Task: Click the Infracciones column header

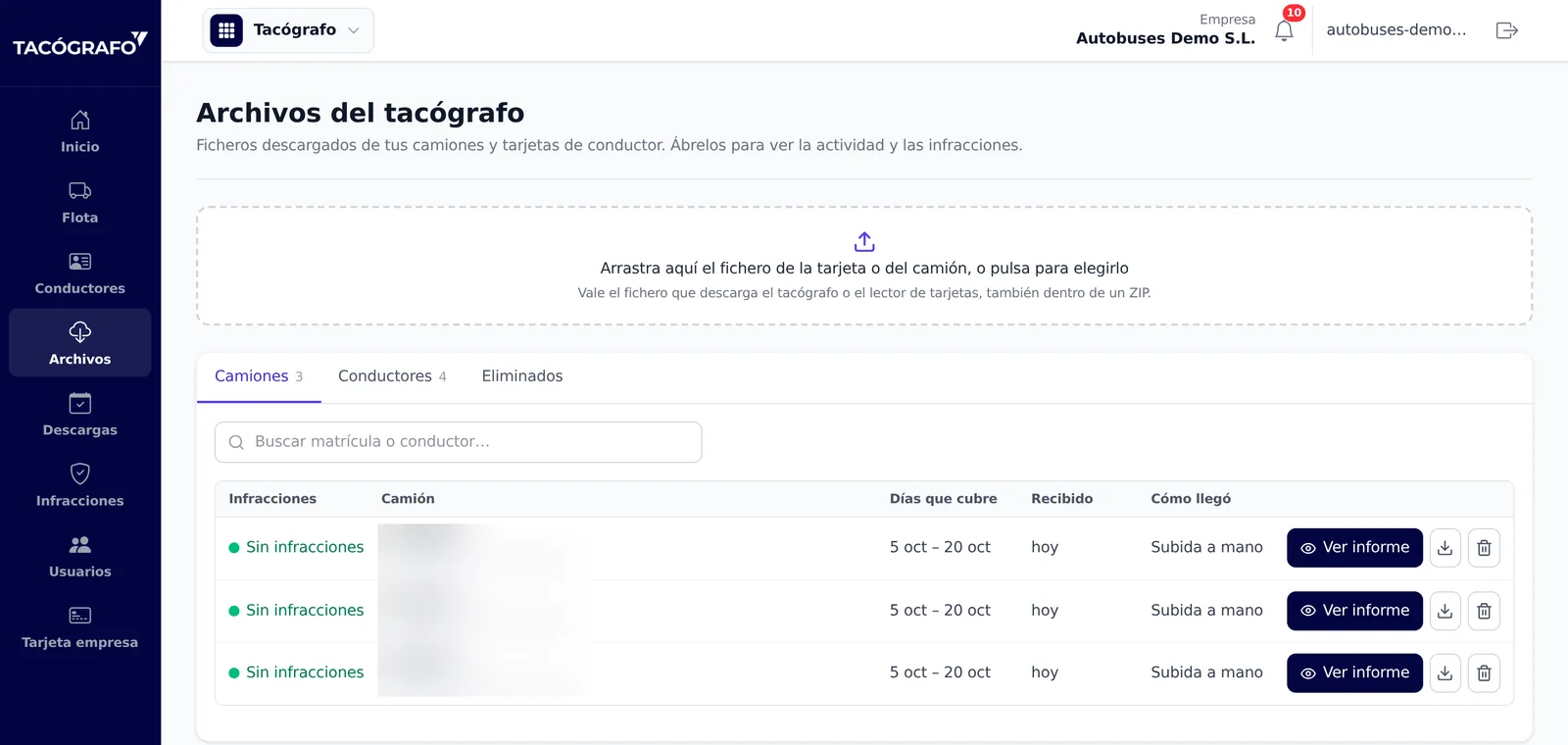Action: pyautogui.click(x=272, y=499)
